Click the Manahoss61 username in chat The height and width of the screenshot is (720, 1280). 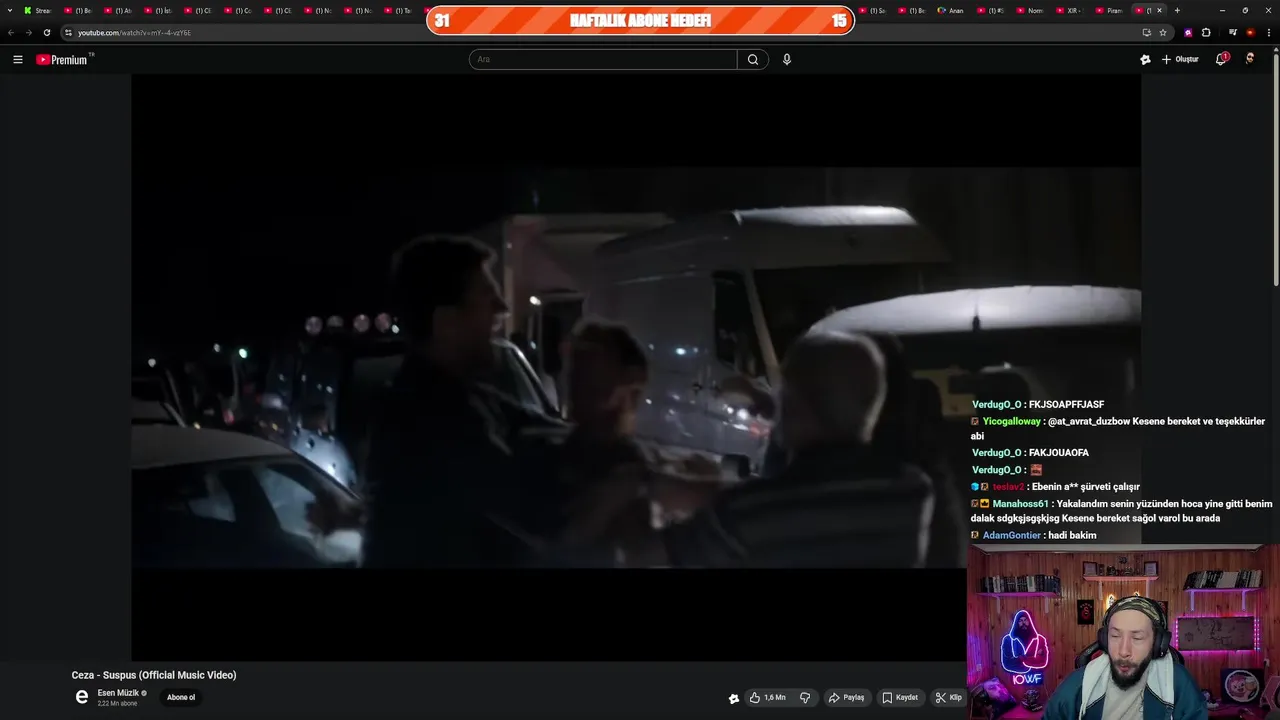(x=1021, y=504)
